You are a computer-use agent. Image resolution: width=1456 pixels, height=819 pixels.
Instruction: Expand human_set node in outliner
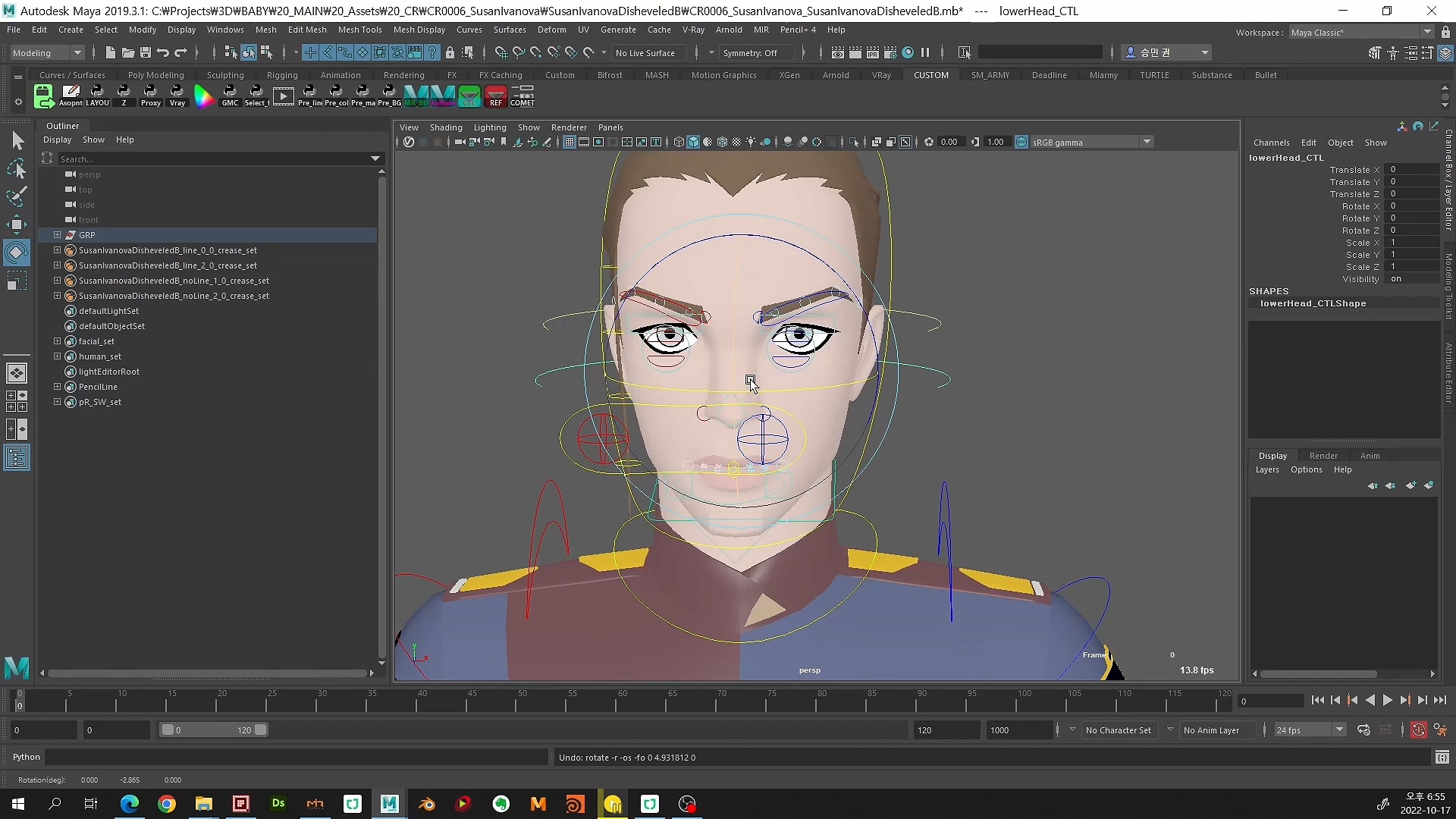[x=57, y=356]
